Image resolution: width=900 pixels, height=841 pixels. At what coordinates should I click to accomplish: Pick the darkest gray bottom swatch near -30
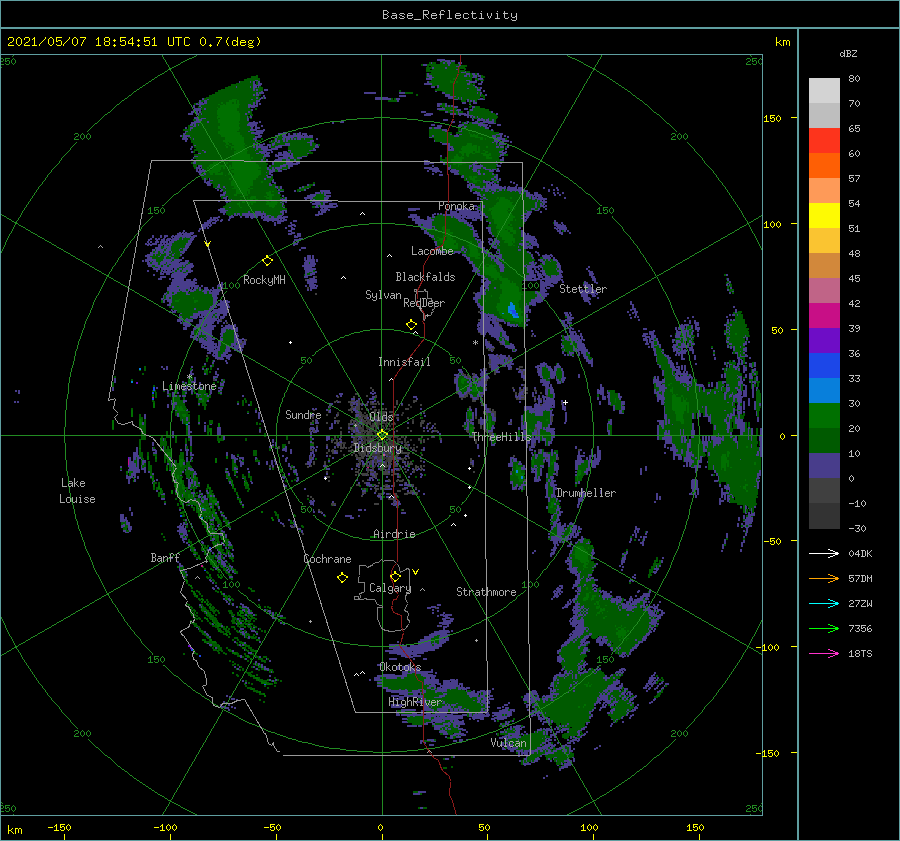coord(824,516)
